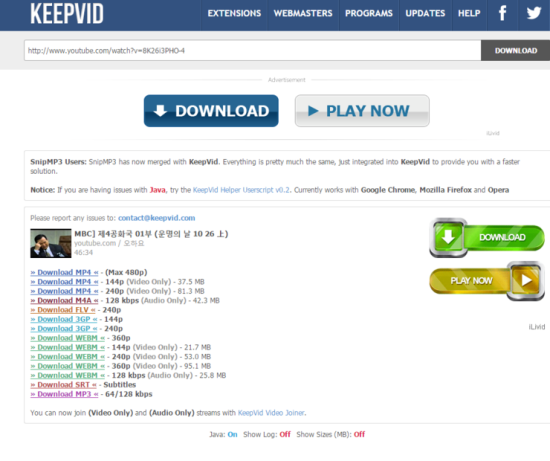
Task: Click the silver PLAY NOW advertisement button
Action: coord(362,111)
